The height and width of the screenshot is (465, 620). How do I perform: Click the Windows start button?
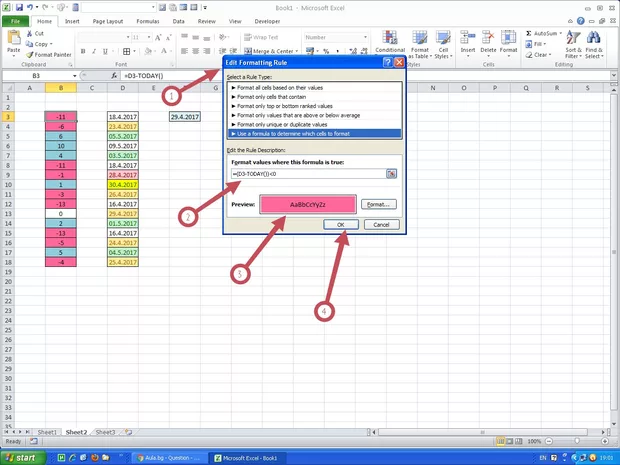[x=23, y=457]
